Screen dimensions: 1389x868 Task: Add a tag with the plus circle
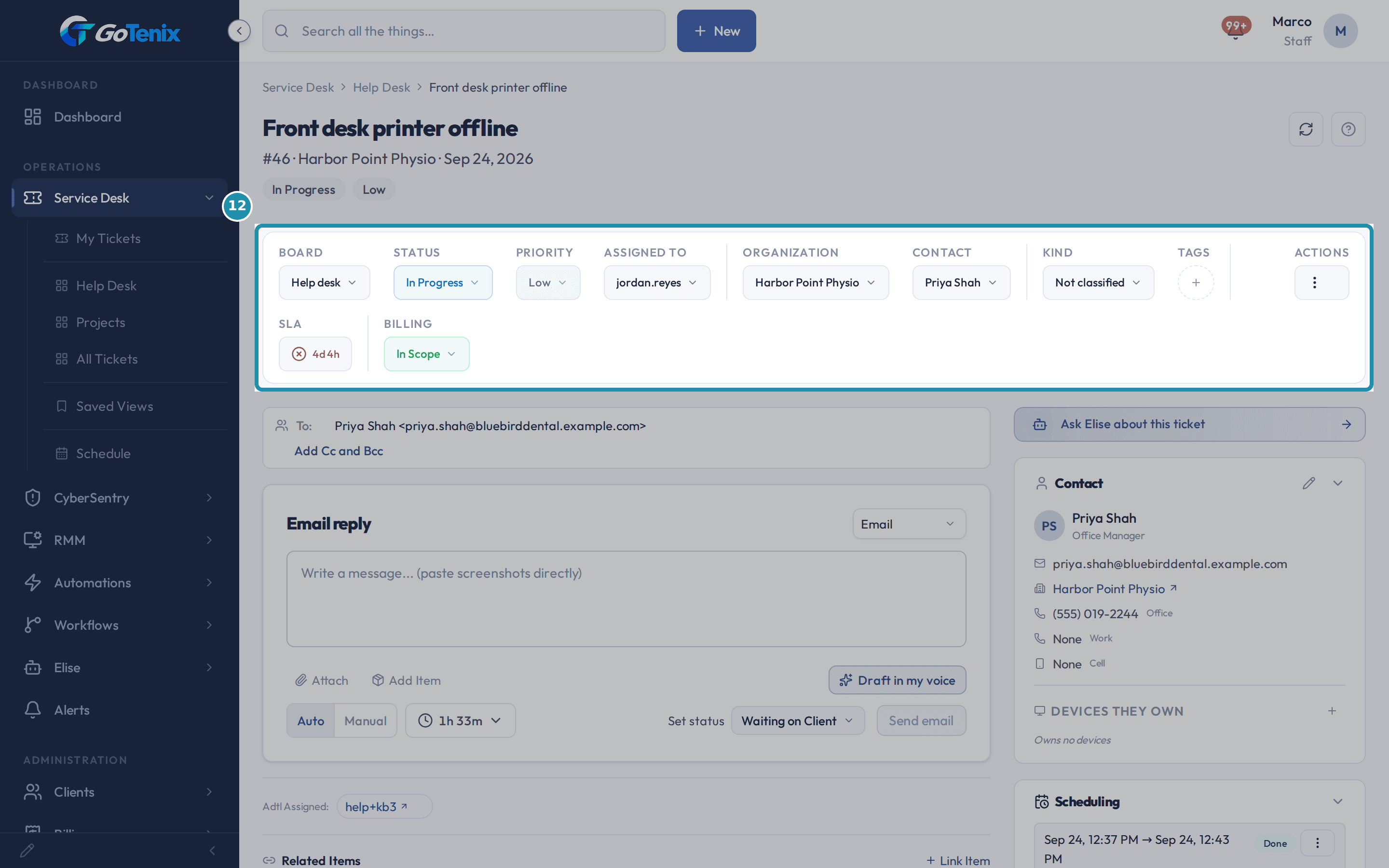pos(1196,283)
